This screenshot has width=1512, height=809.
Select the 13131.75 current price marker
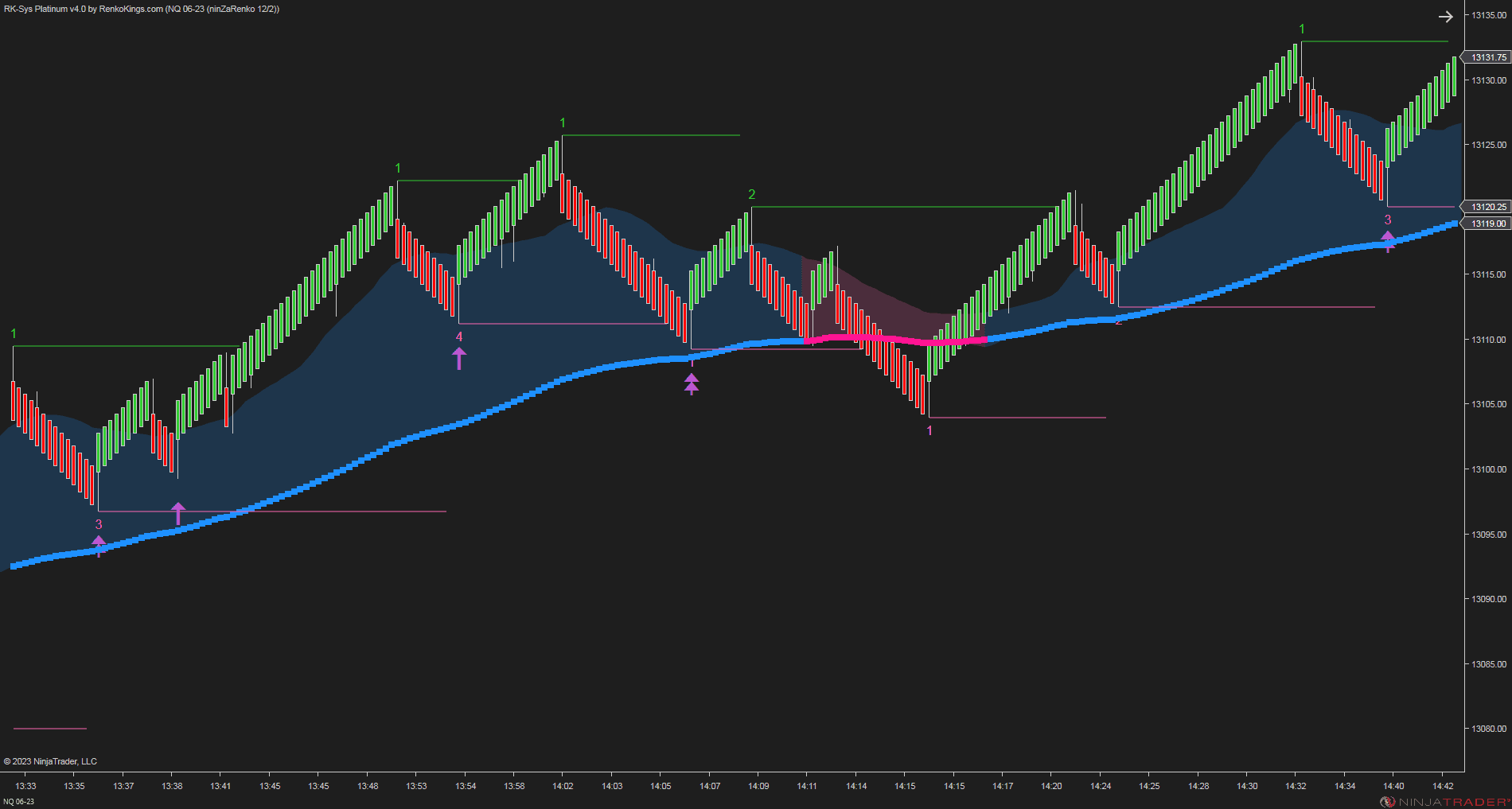pyautogui.click(x=1487, y=57)
